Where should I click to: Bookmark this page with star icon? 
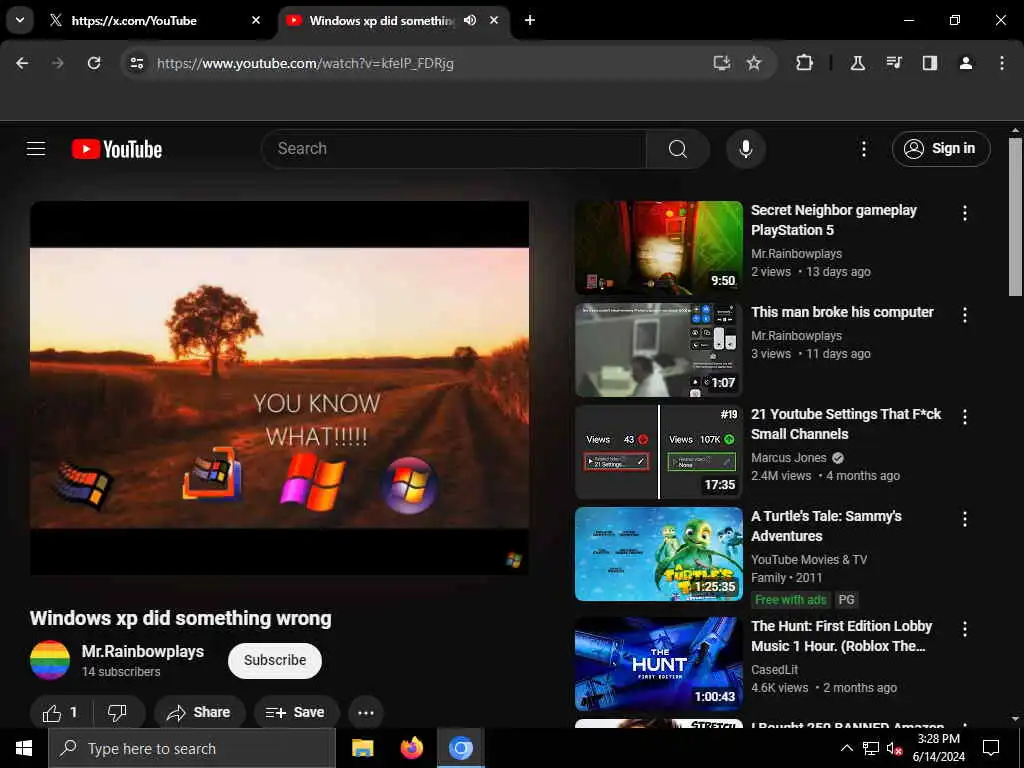tap(754, 63)
